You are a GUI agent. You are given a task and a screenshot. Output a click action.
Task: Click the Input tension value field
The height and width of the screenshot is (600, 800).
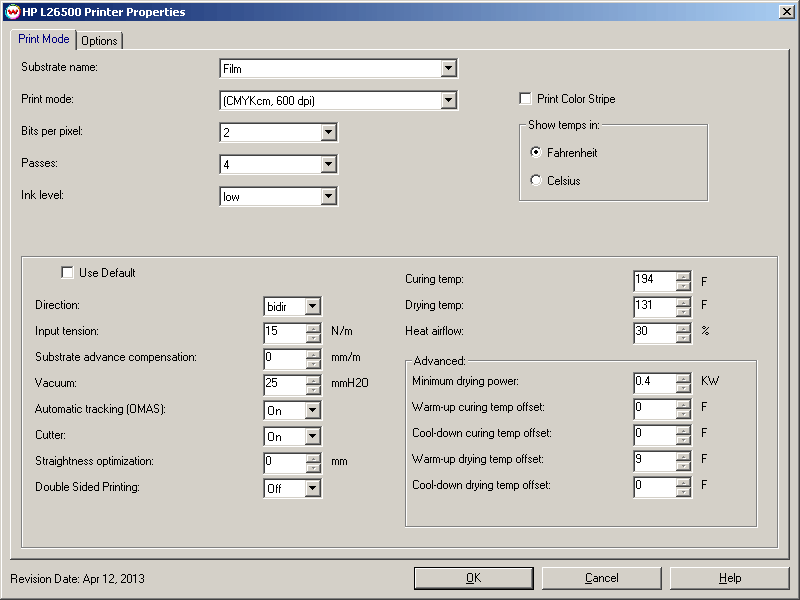(285, 332)
